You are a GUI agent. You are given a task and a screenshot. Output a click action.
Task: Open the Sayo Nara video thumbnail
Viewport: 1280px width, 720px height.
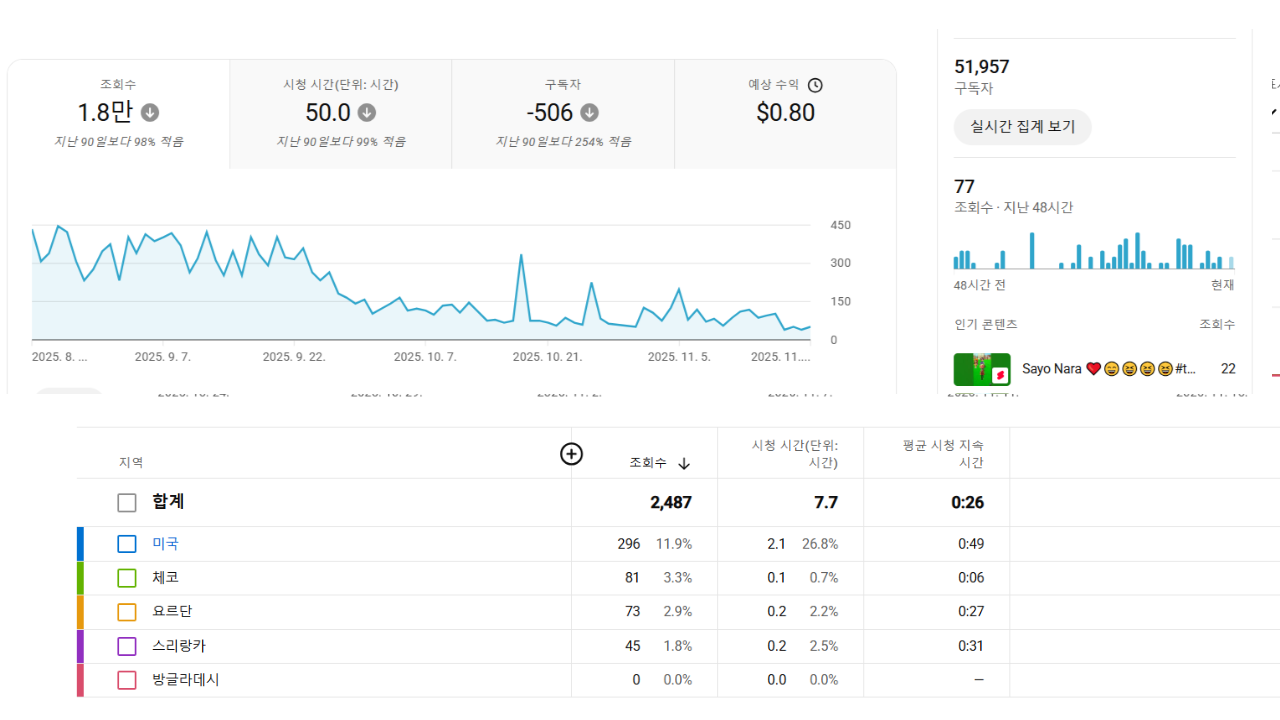(982, 369)
